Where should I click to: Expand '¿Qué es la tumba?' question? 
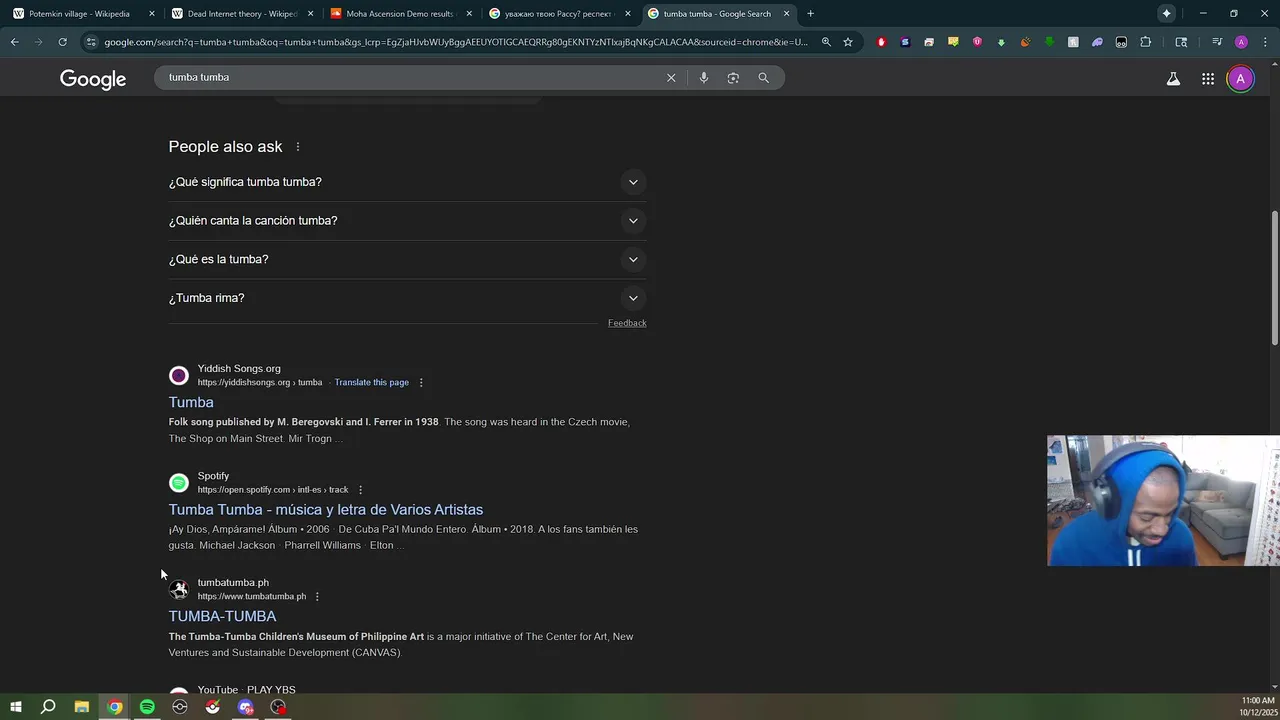pyautogui.click(x=407, y=259)
